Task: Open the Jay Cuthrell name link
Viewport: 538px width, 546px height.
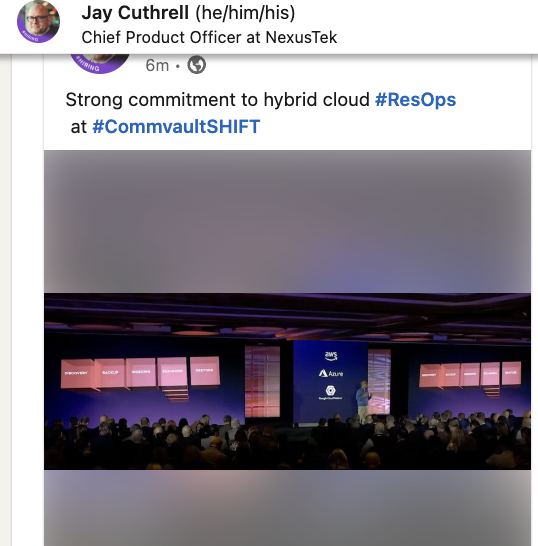Action: (x=135, y=13)
